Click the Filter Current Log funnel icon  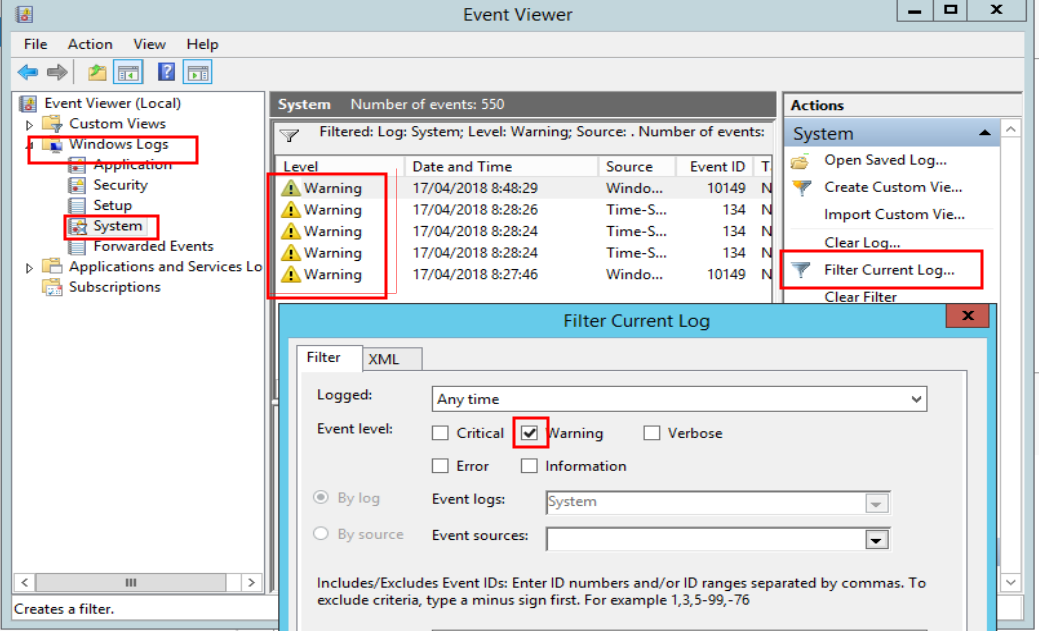click(801, 270)
